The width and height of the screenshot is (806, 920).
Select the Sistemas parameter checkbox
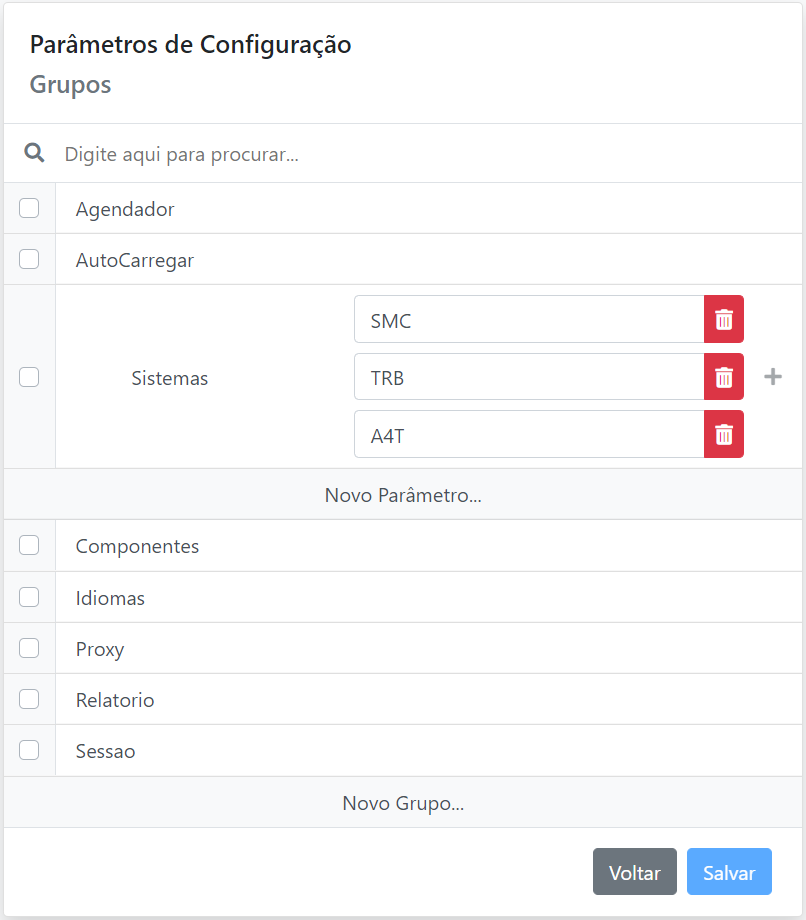pos(29,377)
